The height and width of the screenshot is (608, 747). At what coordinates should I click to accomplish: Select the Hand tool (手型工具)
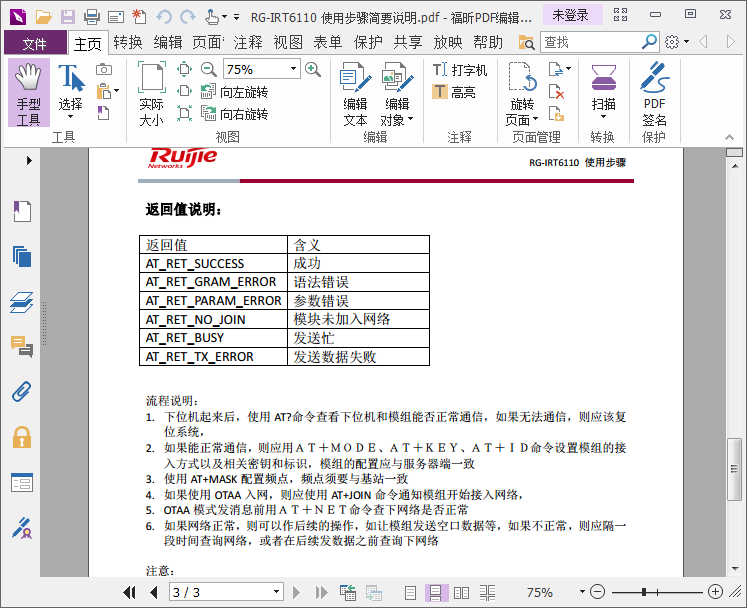(x=29, y=93)
